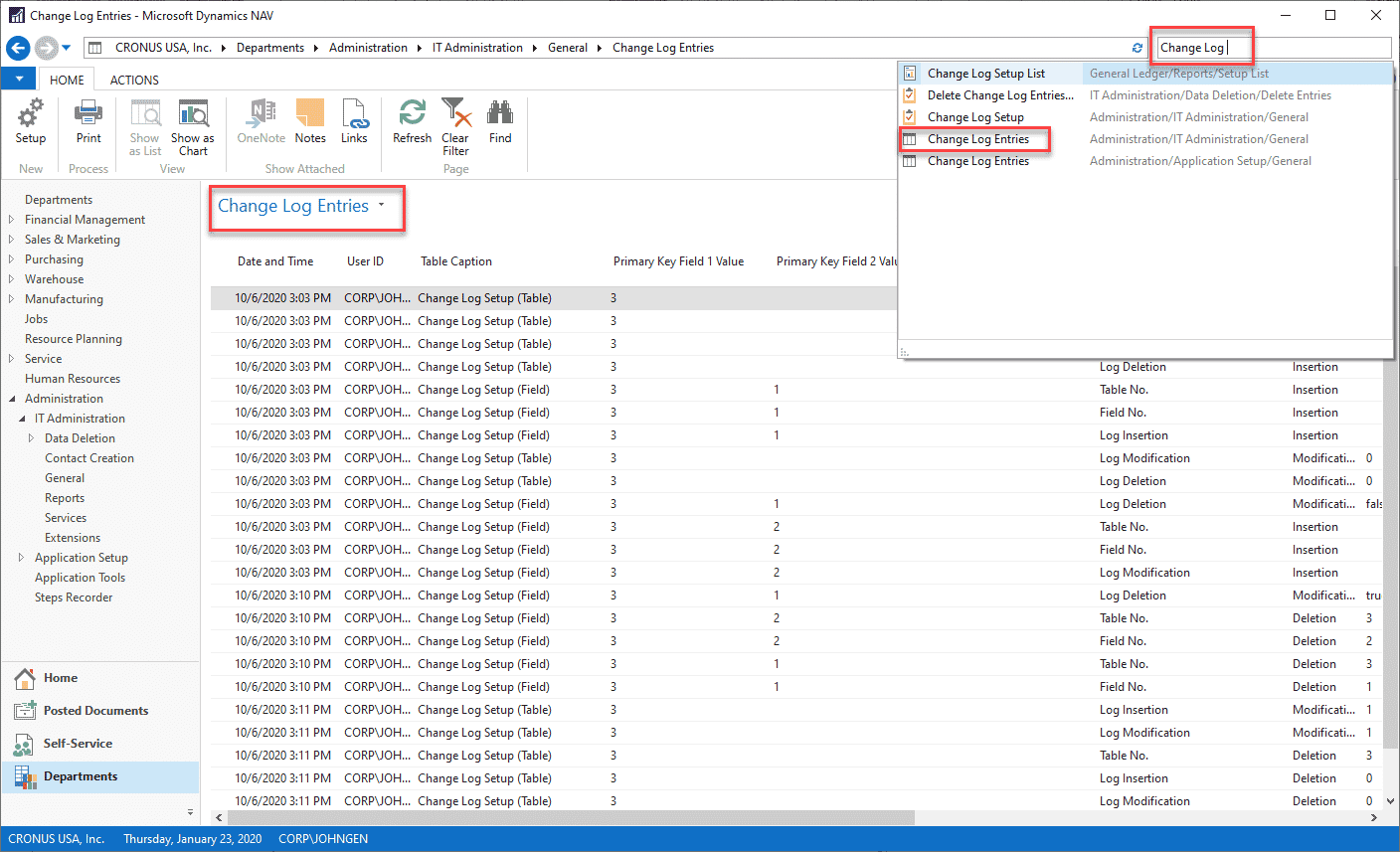Image resolution: width=1400 pixels, height=852 pixels.
Task: Click horizontal scrollbar right arrow
Action: pos(1374,818)
